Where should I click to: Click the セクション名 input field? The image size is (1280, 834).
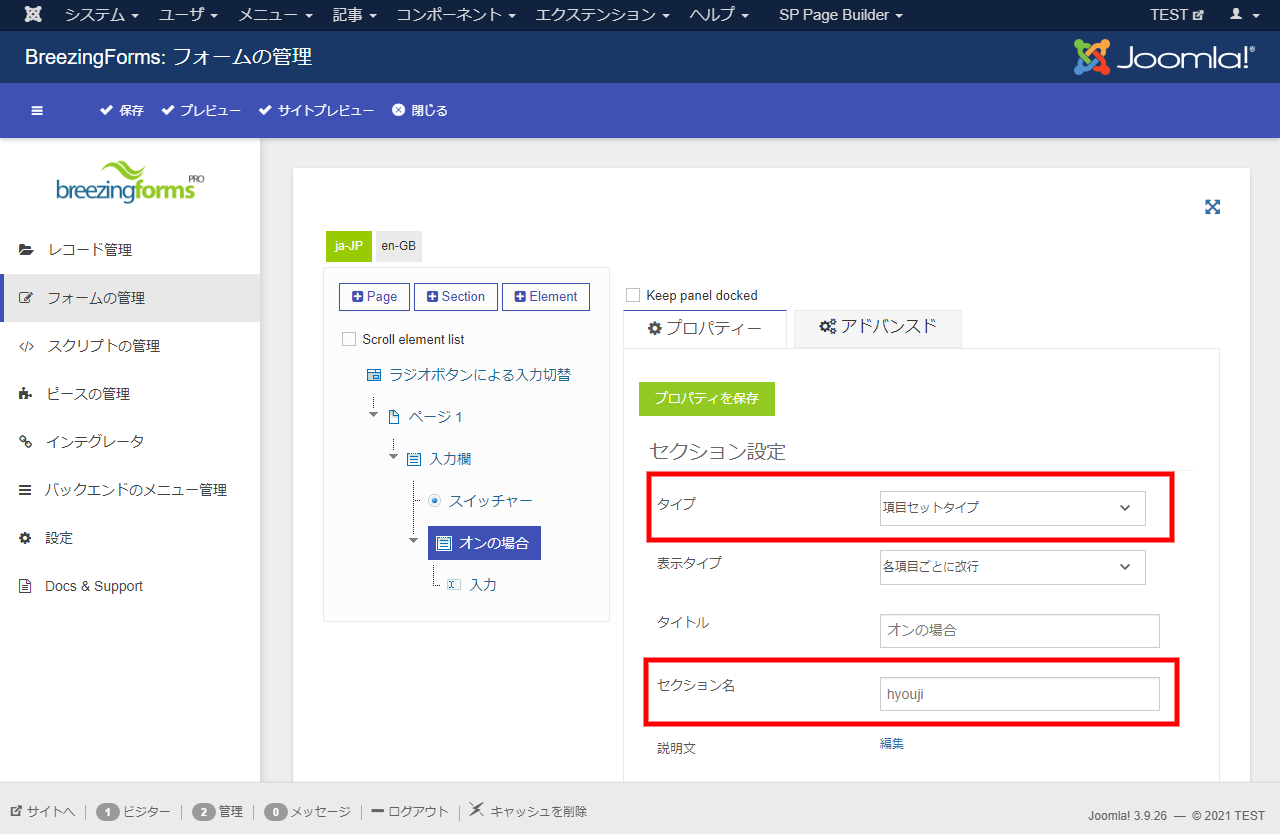click(x=1019, y=694)
